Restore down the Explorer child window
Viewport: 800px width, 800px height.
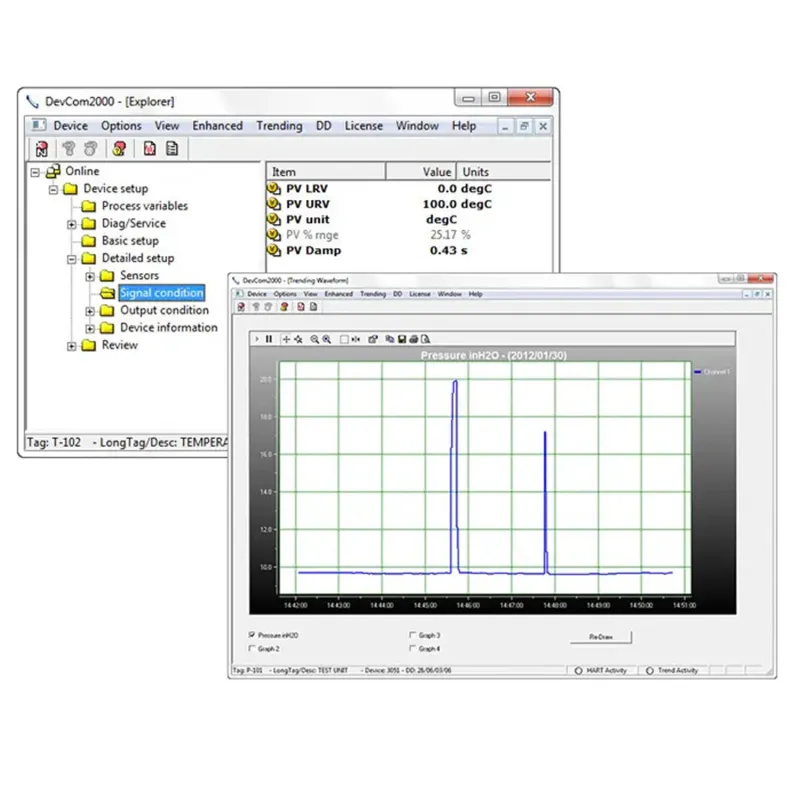[524, 126]
